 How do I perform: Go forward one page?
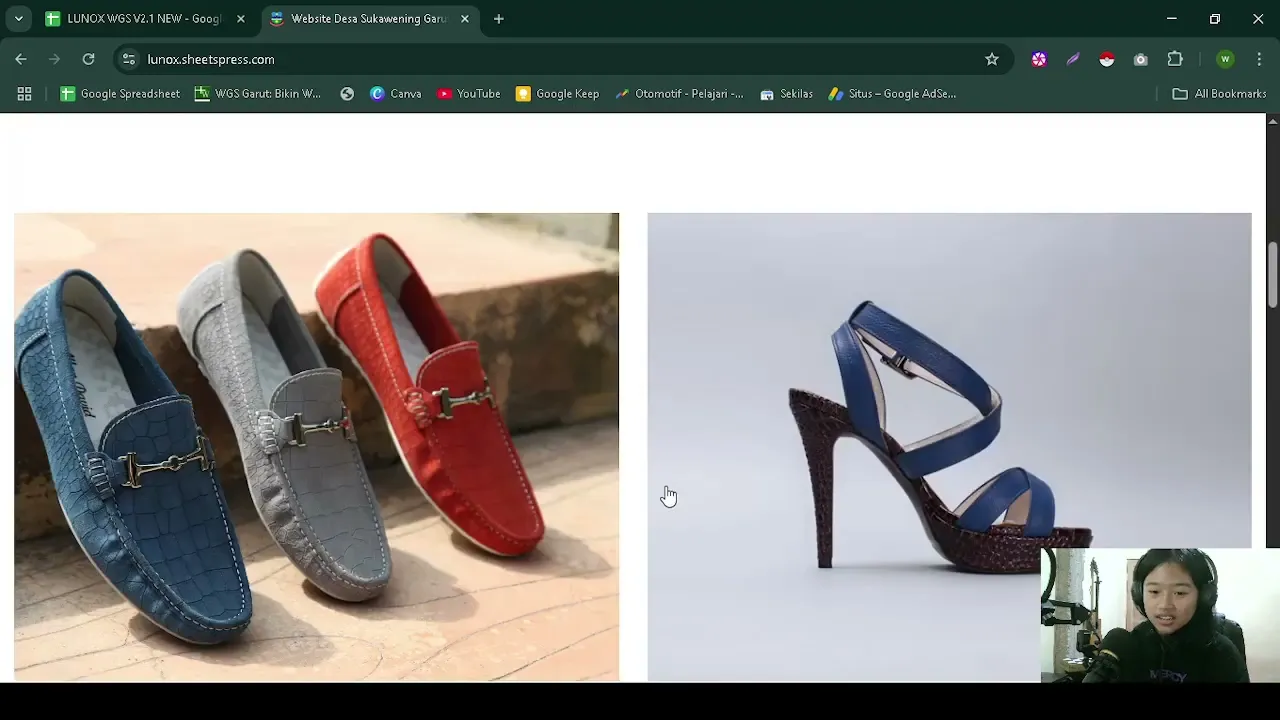(x=54, y=59)
